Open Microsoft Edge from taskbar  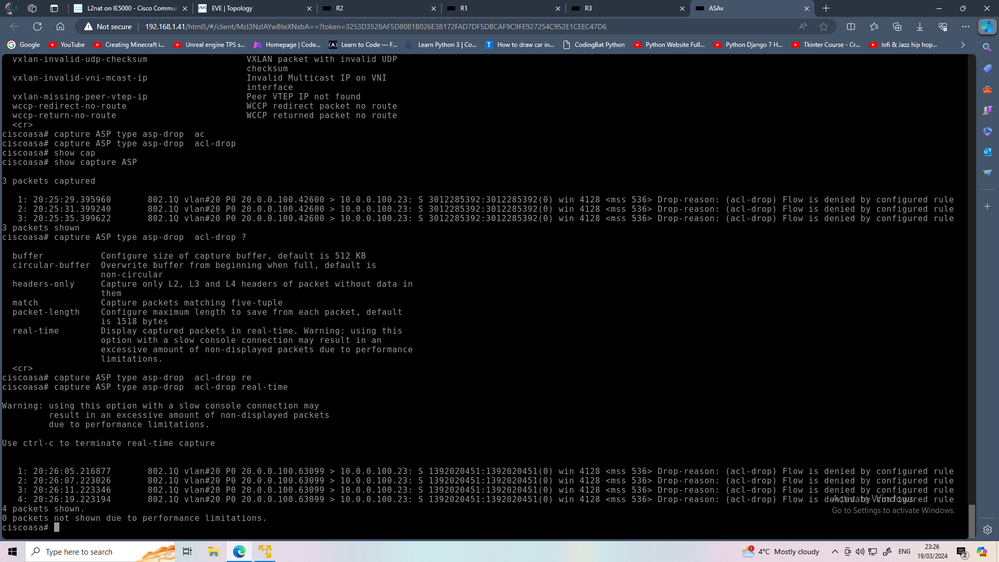pyautogui.click(x=239, y=551)
